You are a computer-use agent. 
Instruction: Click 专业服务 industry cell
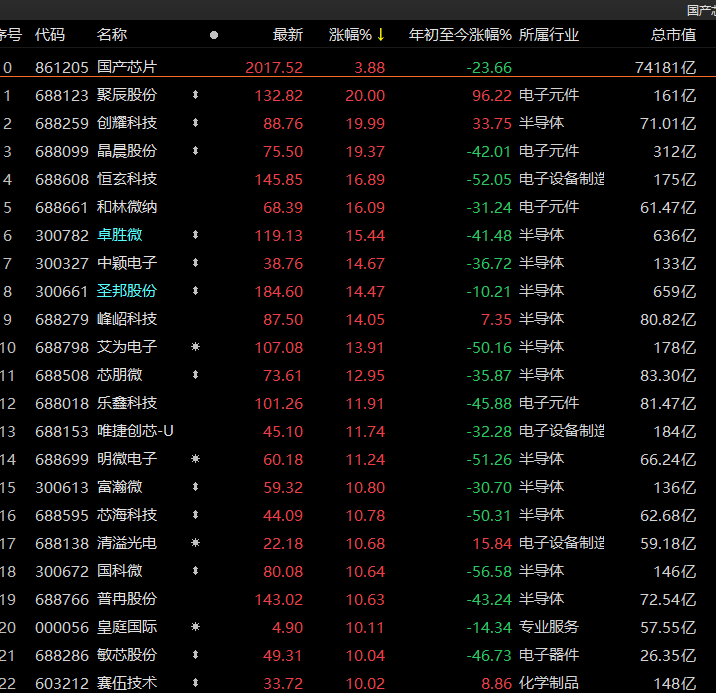pos(549,627)
